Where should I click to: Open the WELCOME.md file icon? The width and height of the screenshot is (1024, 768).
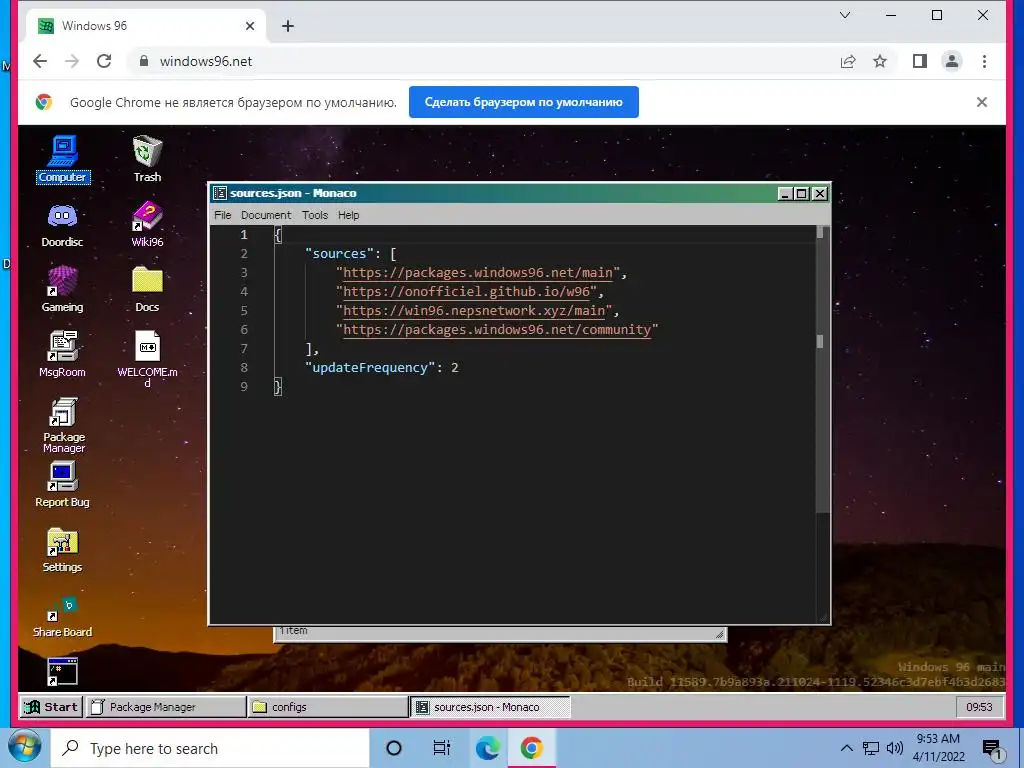(147, 358)
